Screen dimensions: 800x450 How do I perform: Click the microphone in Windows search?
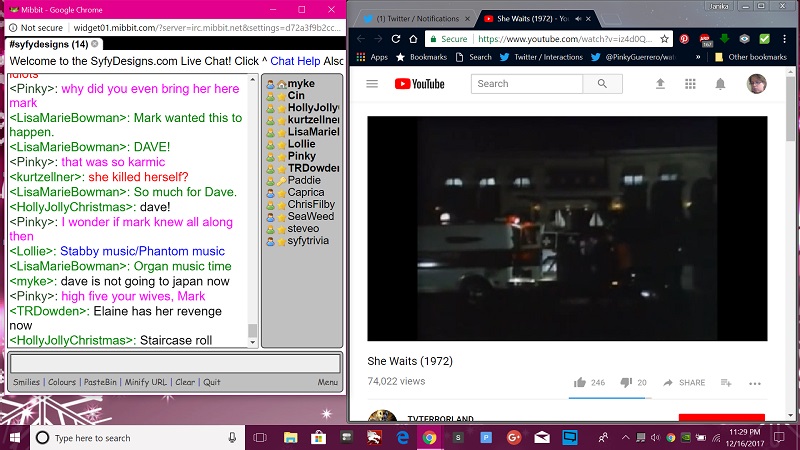coord(232,438)
